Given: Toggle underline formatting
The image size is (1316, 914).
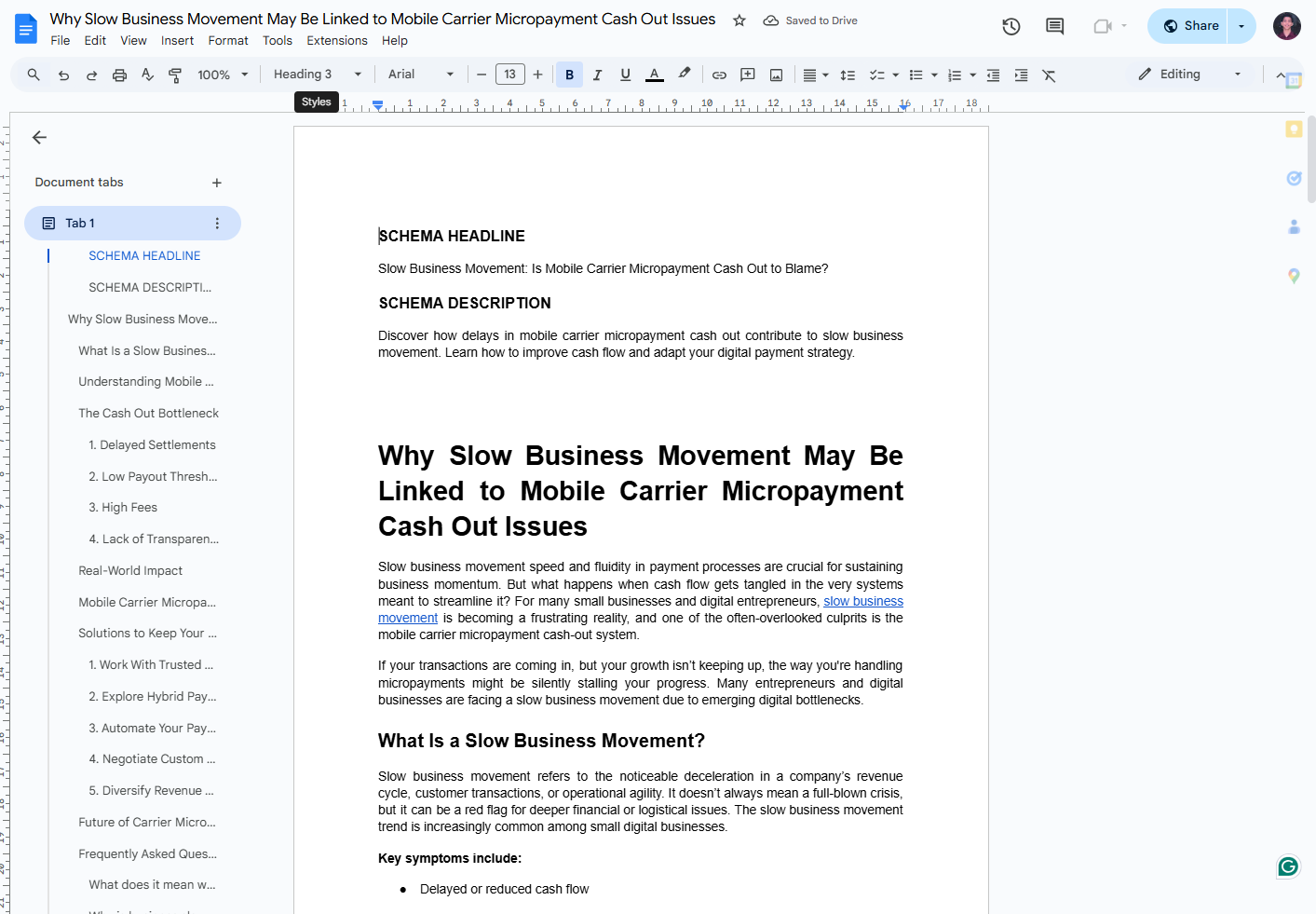Looking at the screenshot, I should pyautogui.click(x=625, y=75).
